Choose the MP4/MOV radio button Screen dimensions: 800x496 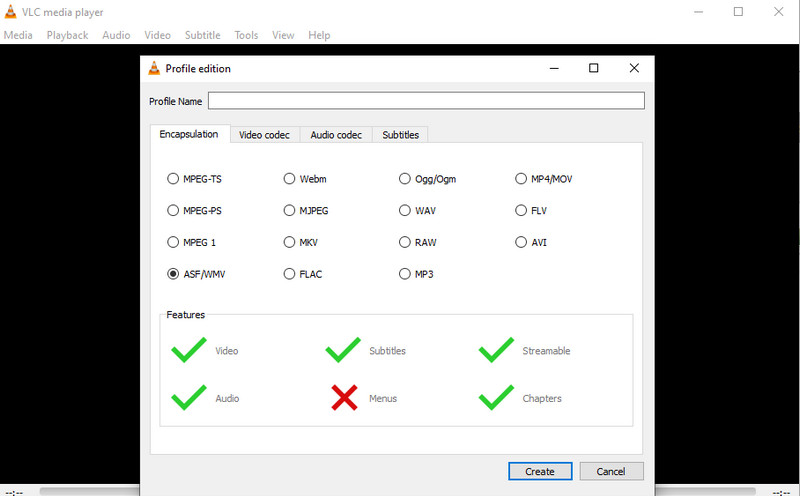pos(521,179)
